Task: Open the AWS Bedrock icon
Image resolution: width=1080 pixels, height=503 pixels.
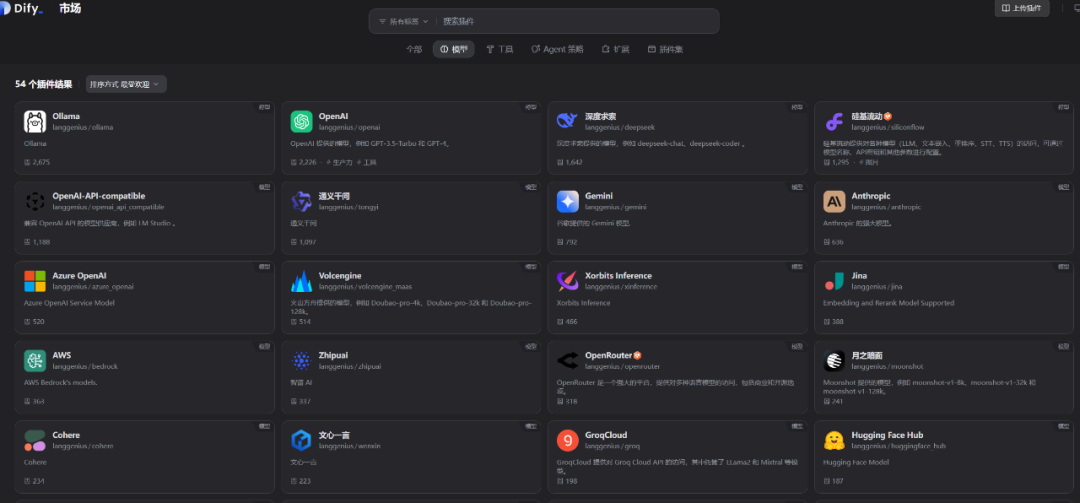Action: click(x=35, y=360)
